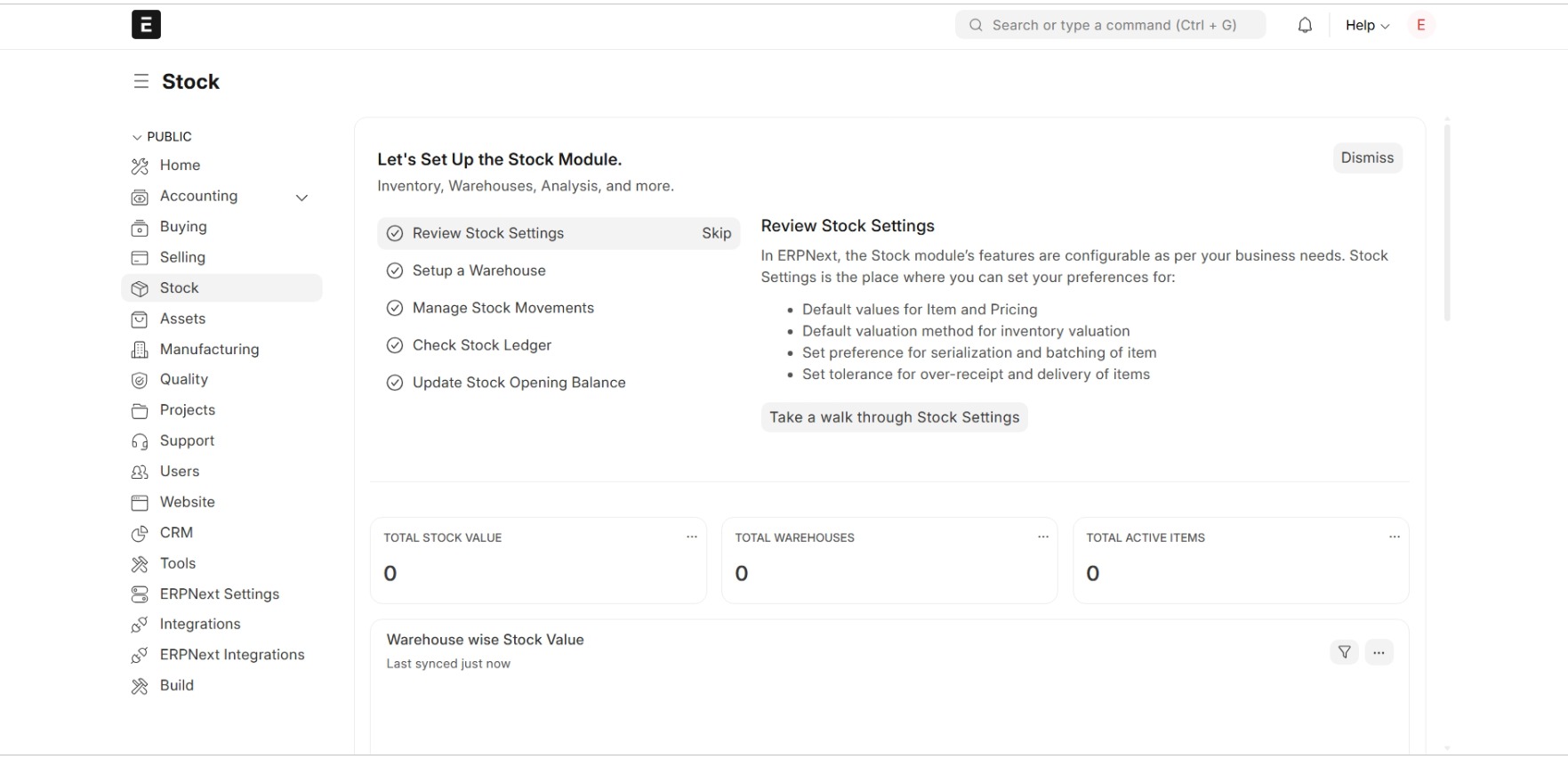Toggle sidebar with hamburger menu icon
Image resolution: width=1568 pixels, height=759 pixels.
click(141, 82)
